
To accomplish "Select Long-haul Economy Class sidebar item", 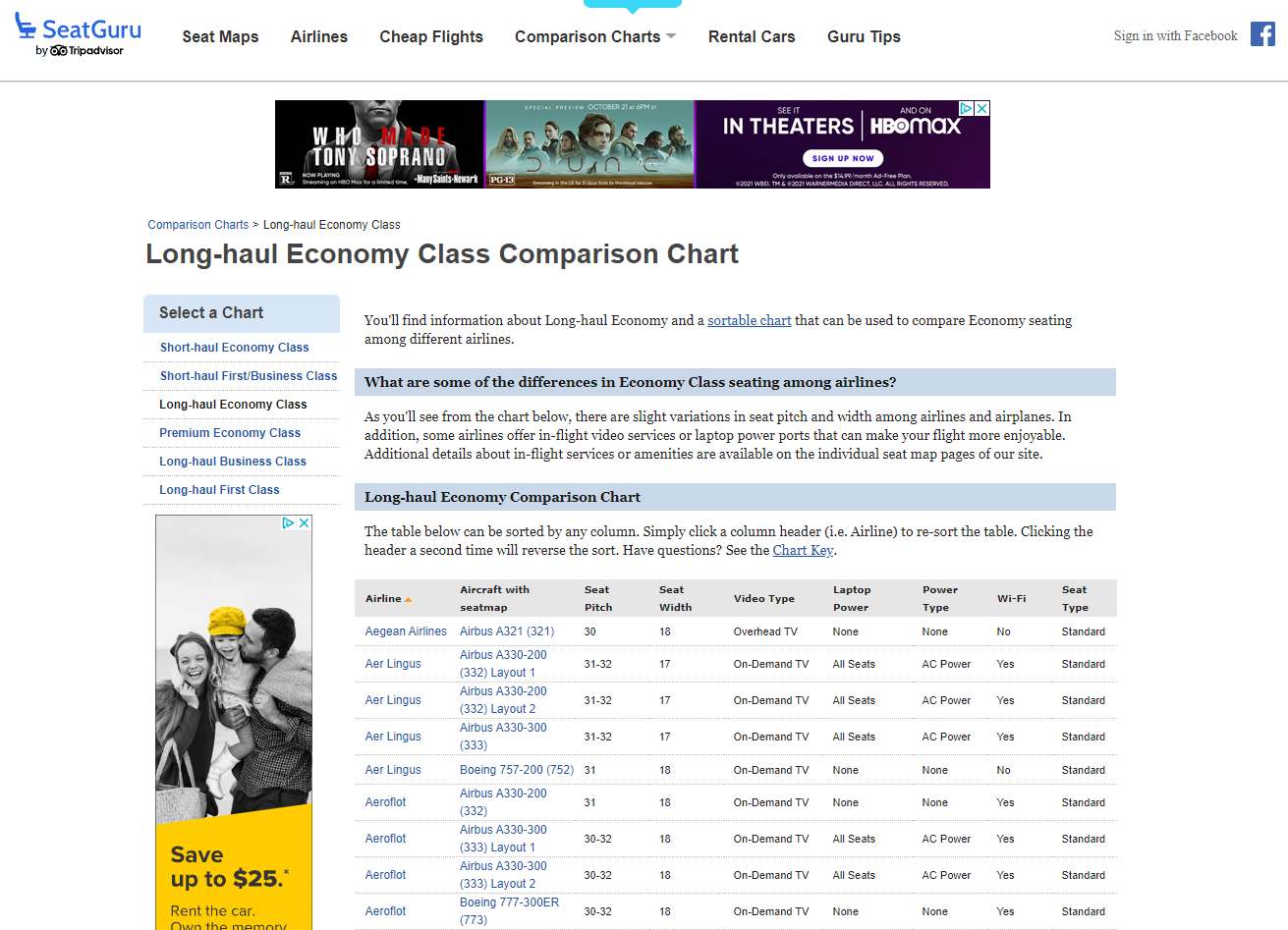I will click(x=233, y=405).
